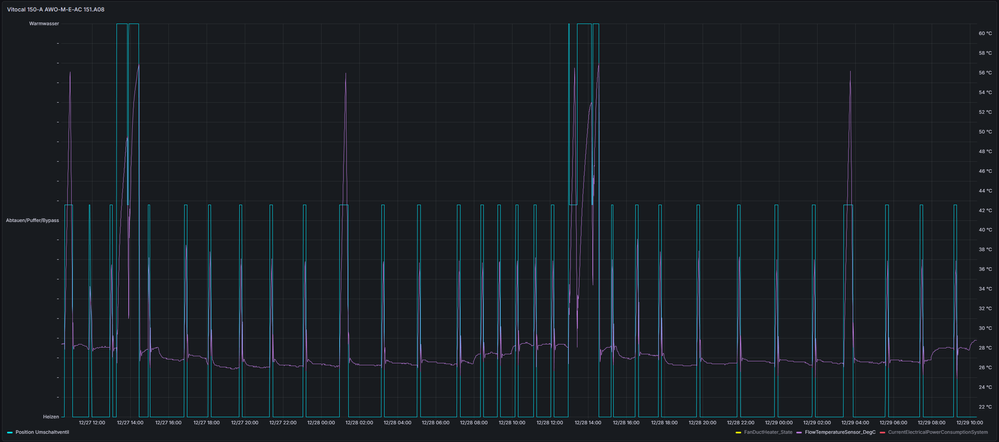
Task: Click the 12/29 10:00 time label
Action: tap(969, 422)
